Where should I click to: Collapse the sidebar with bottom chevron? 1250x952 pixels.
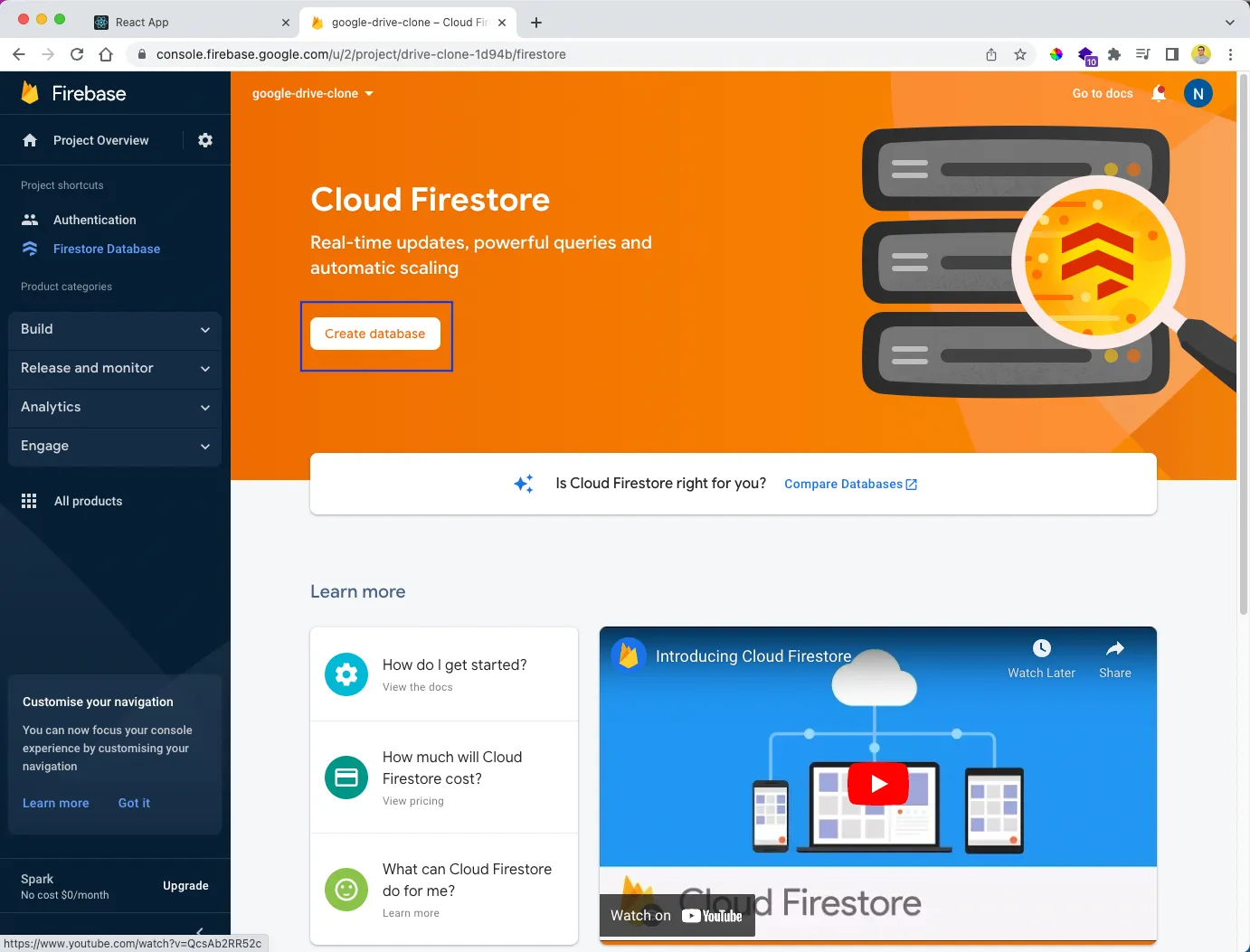(x=200, y=930)
